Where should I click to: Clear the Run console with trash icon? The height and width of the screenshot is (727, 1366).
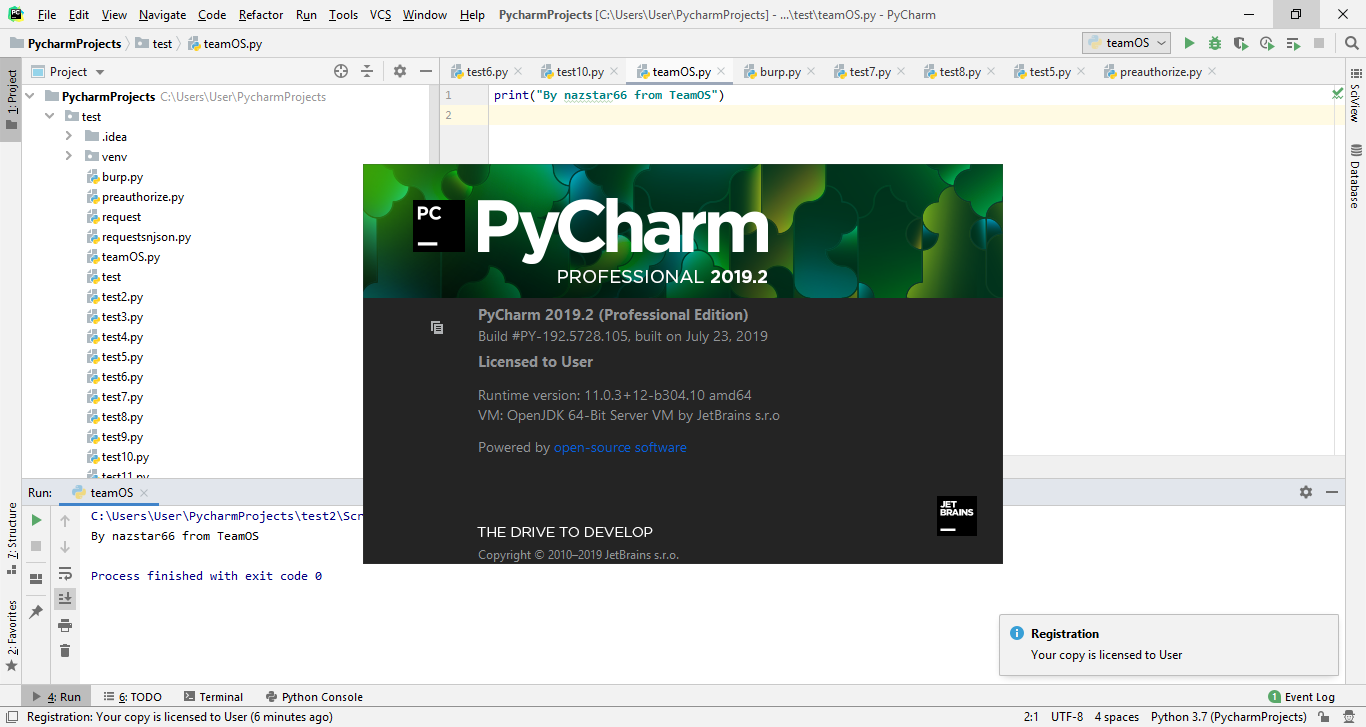(x=65, y=651)
